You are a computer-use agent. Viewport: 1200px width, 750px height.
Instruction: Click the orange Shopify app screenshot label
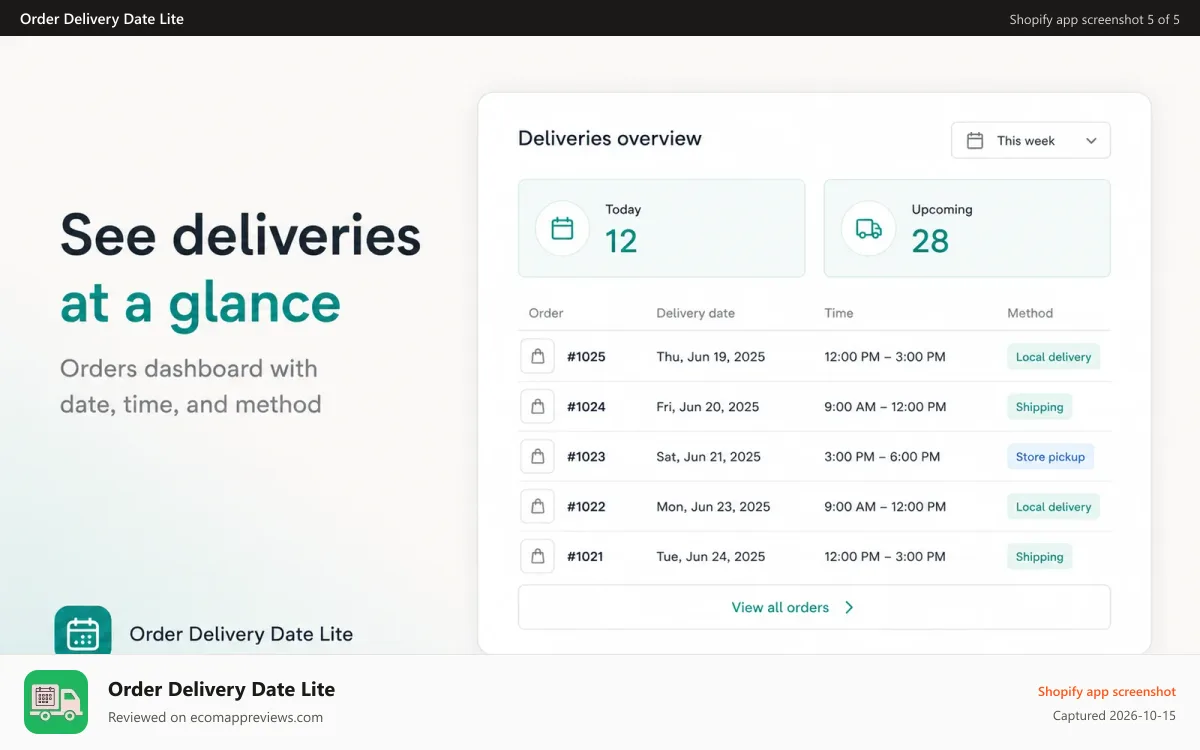[1107, 691]
